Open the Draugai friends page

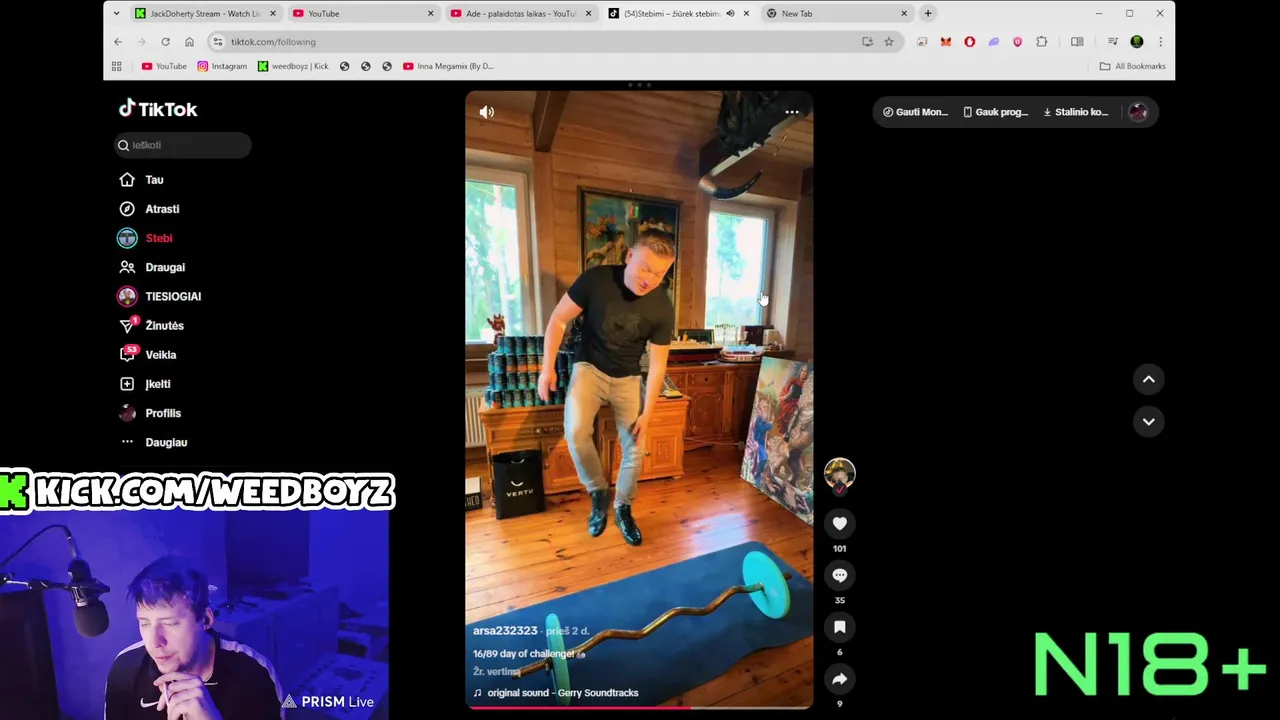pos(165,267)
